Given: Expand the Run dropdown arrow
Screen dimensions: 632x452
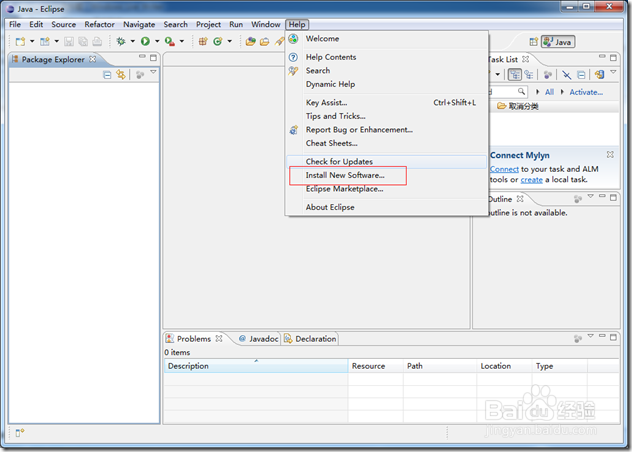Looking at the screenshot, I should (x=157, y=42).
